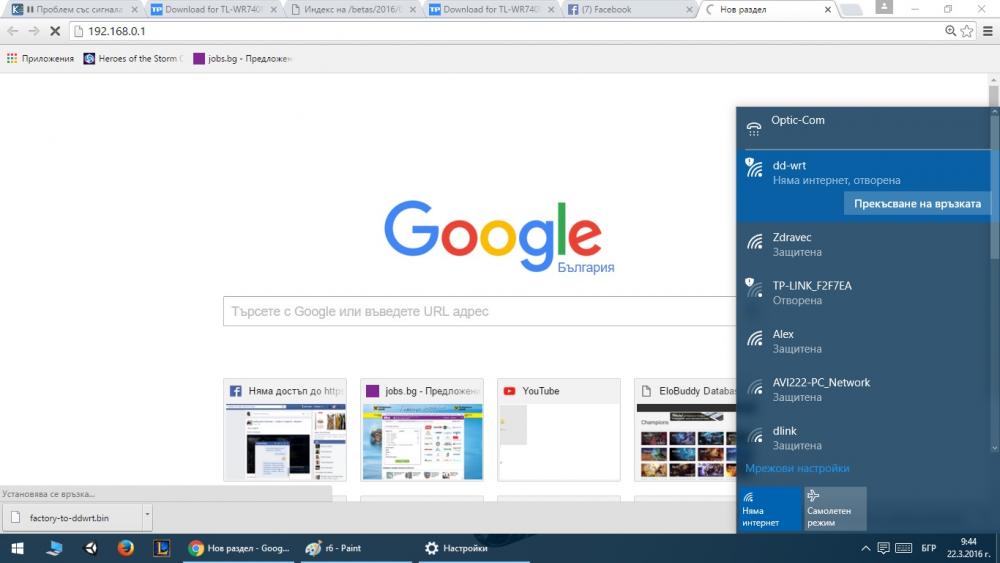Select the TP-LINK_F2F7EA network
This screenshot has height=563, width=1000.
tap(864, 293)
